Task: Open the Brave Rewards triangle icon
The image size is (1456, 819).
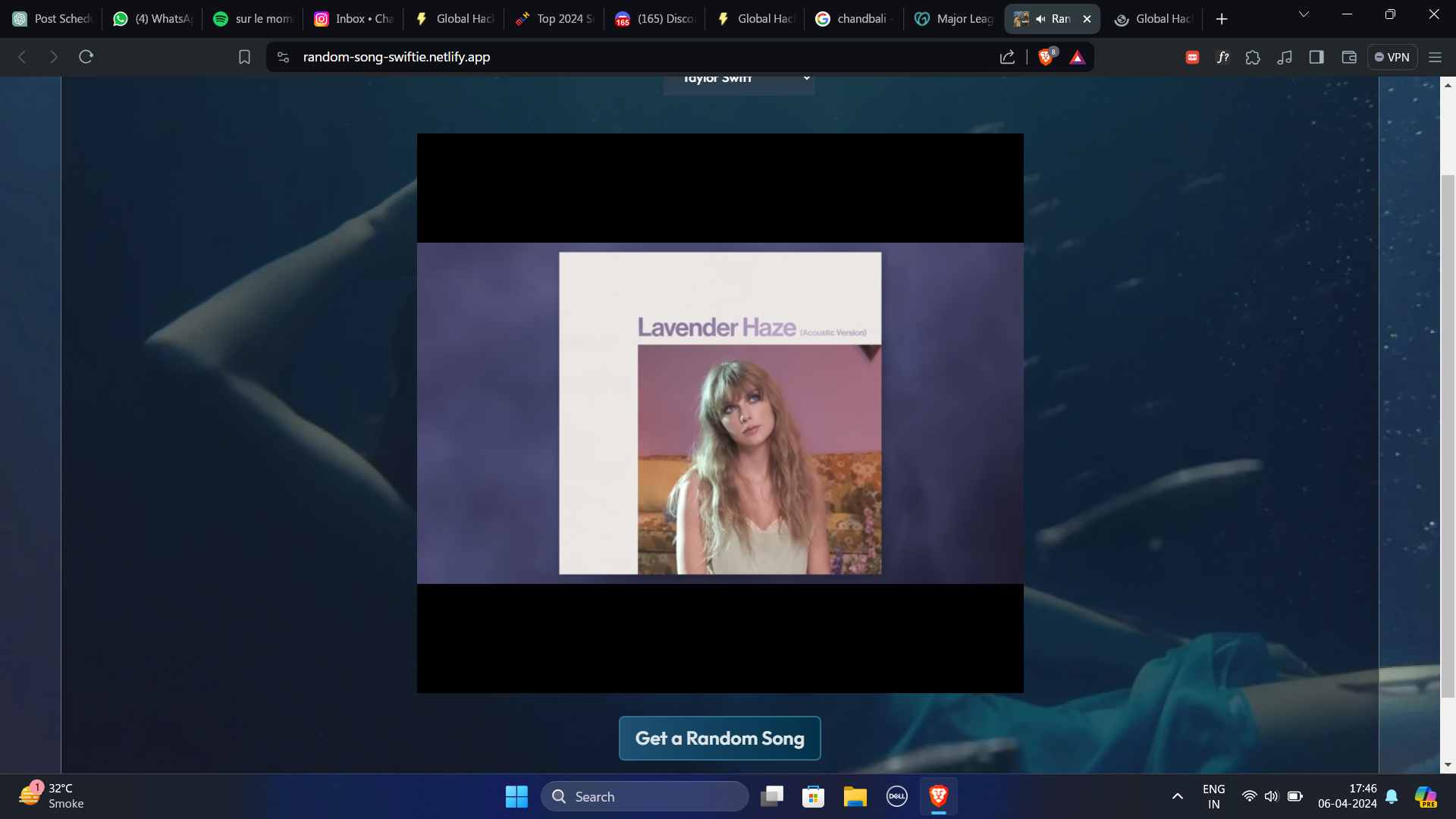Action: point(1077,57)
